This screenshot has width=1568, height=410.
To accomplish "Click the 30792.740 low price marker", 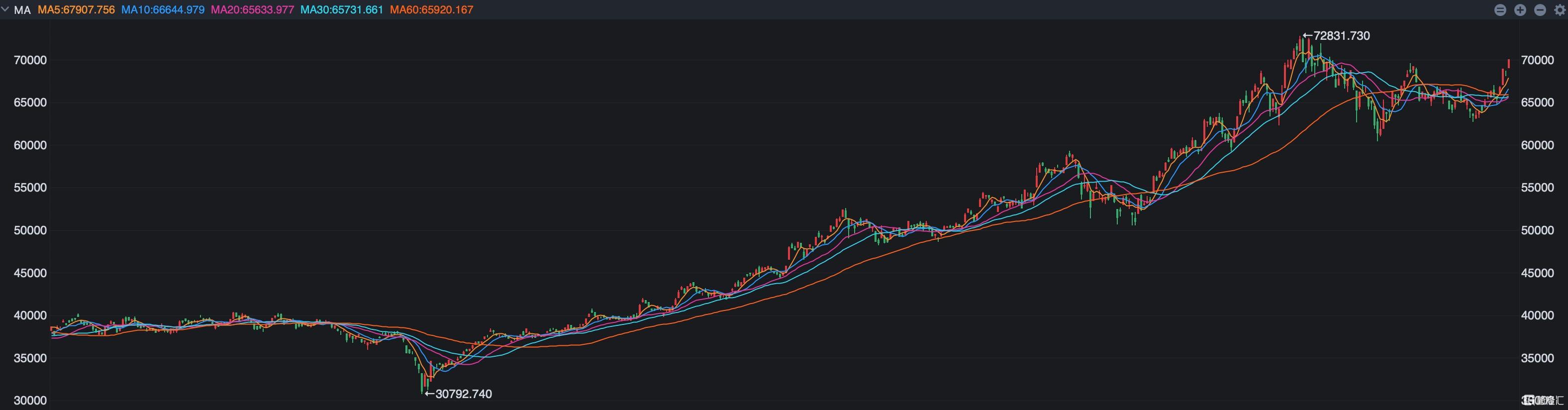I will [458, 394].
